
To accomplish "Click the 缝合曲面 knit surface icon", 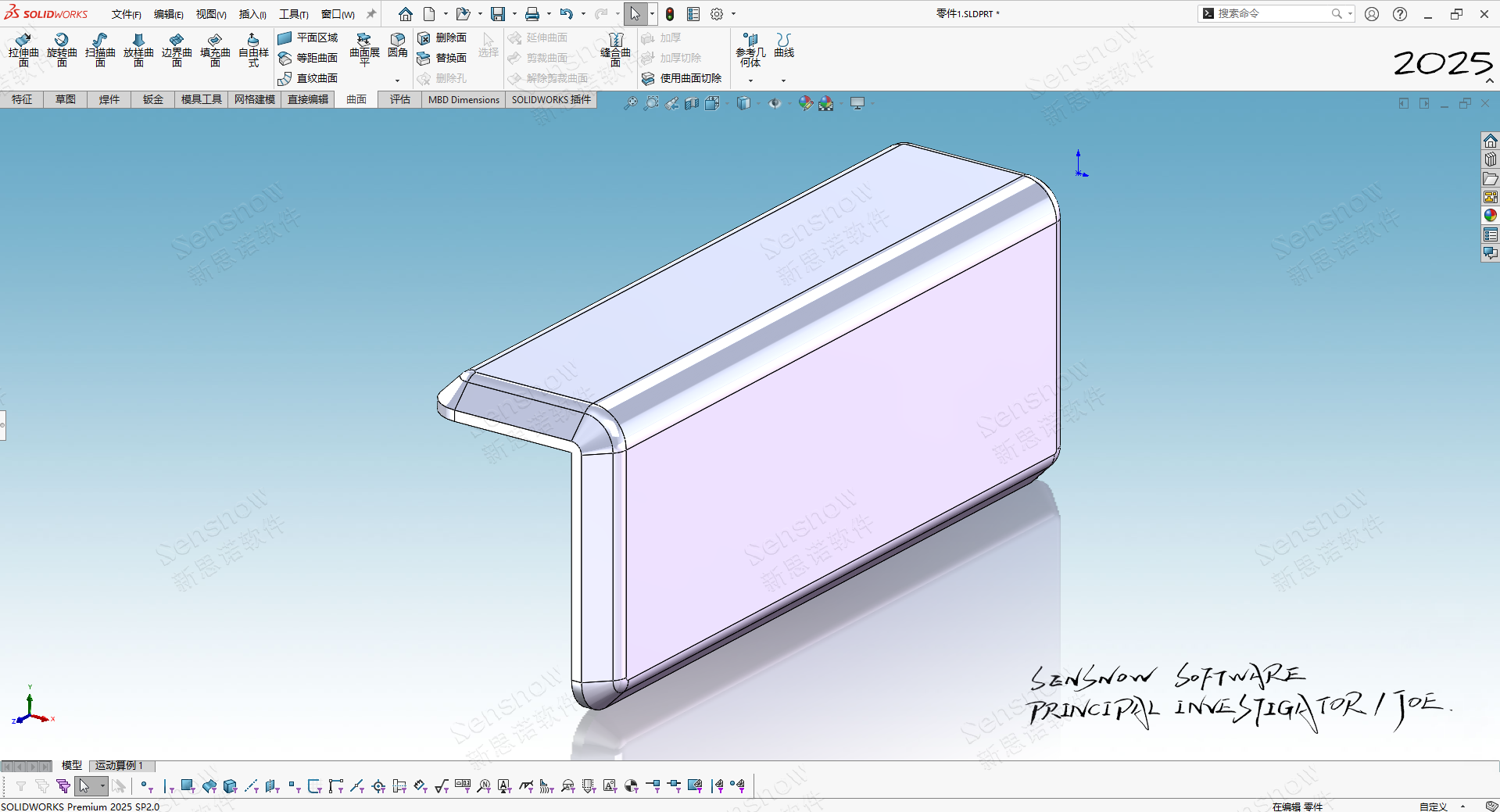I will click(615, 49).
